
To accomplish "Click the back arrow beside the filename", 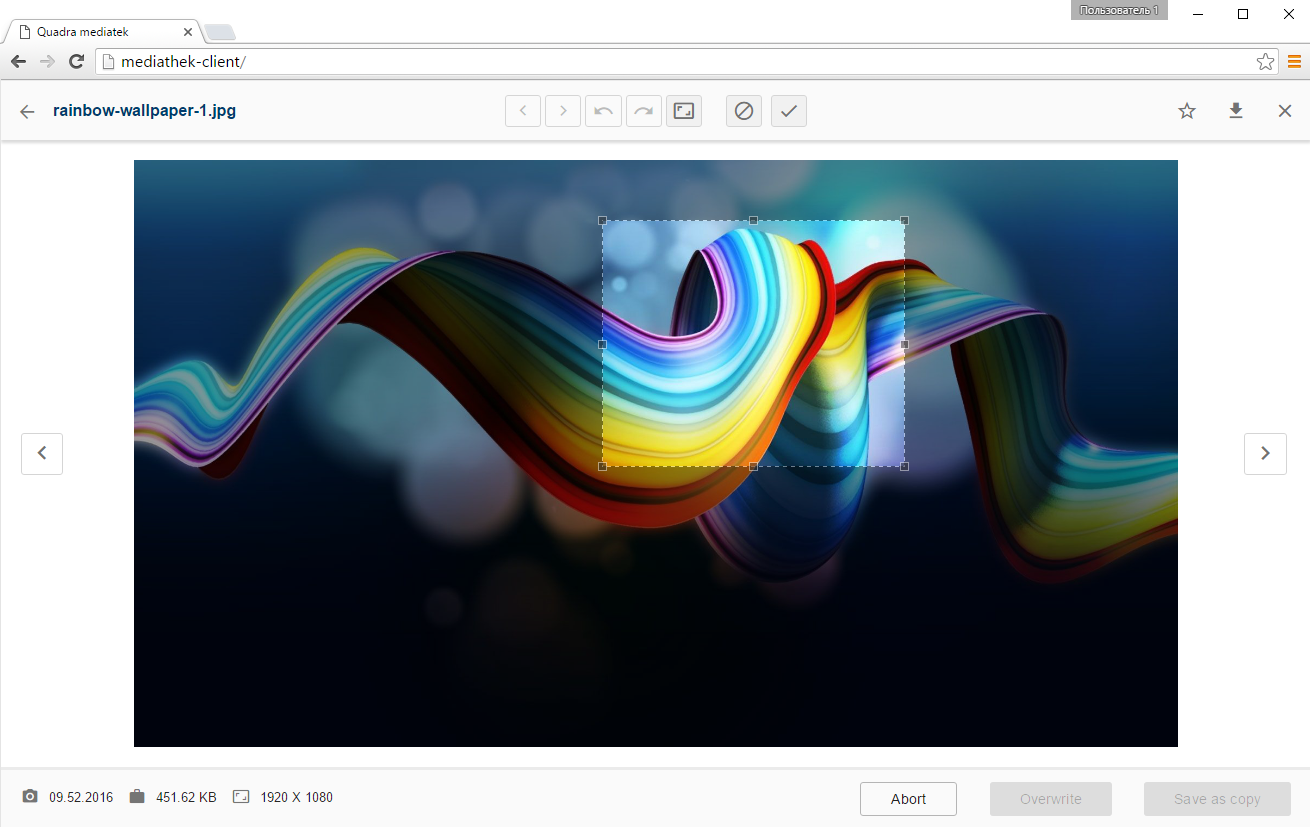I will 27,111.
